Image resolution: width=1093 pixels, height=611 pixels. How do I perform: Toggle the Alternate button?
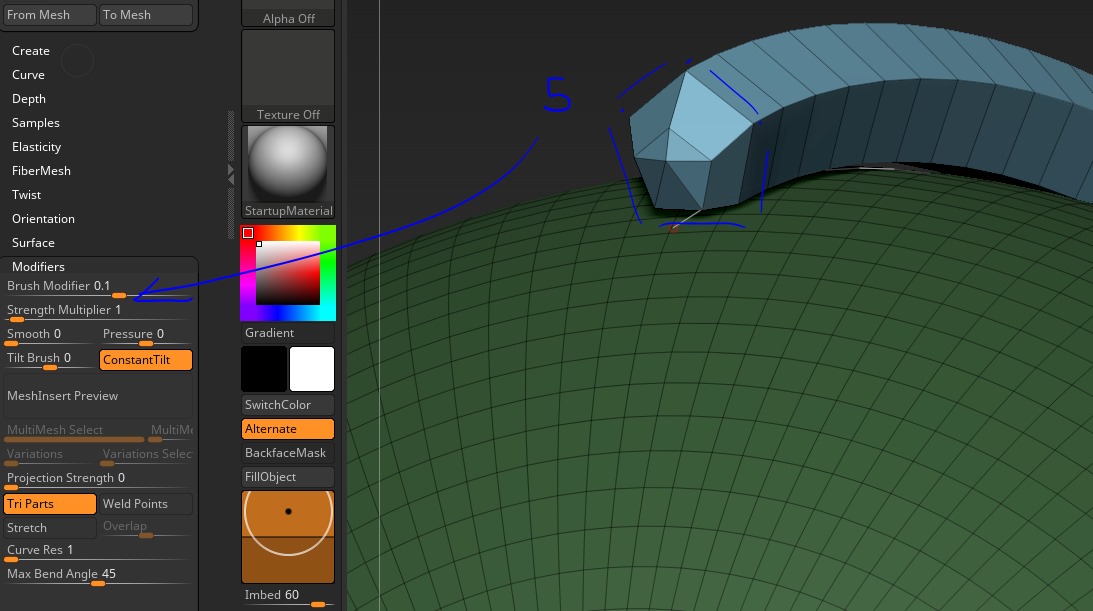pos(288,429)
